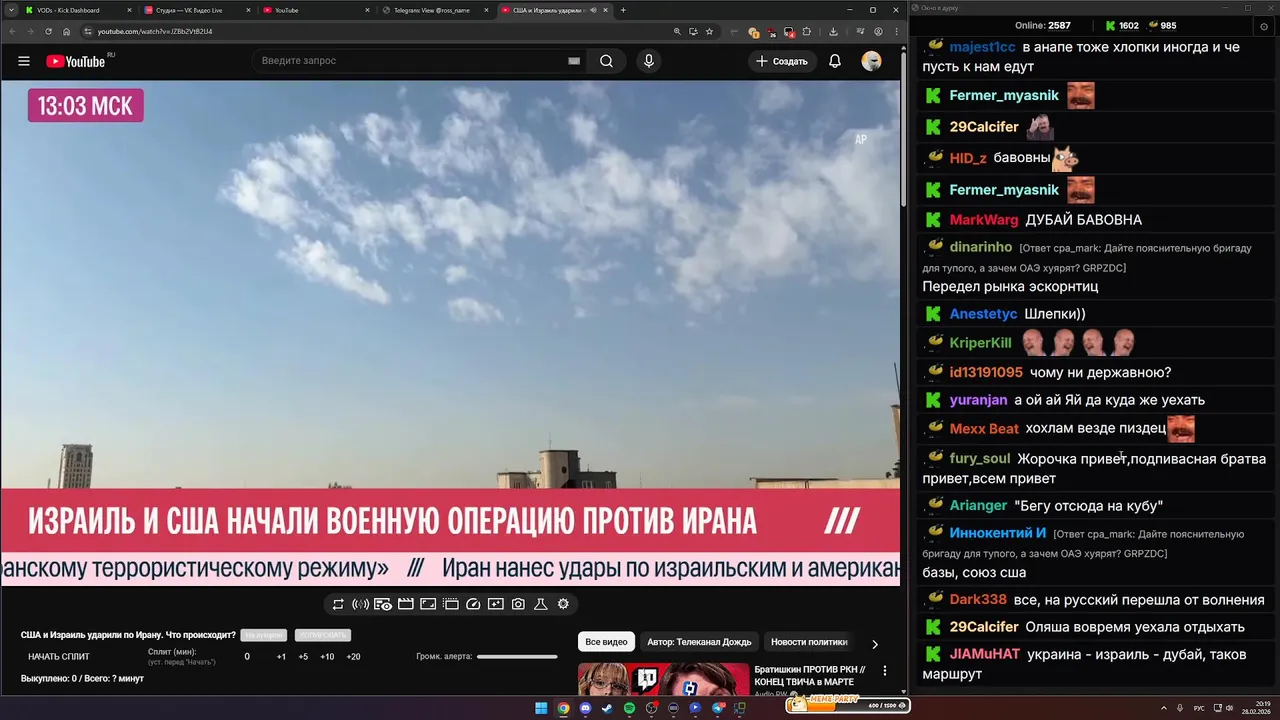The width and height of the screenshot is (1280, 720).
Task: Click username MarkWarg in chat
Action: point(984,220)
